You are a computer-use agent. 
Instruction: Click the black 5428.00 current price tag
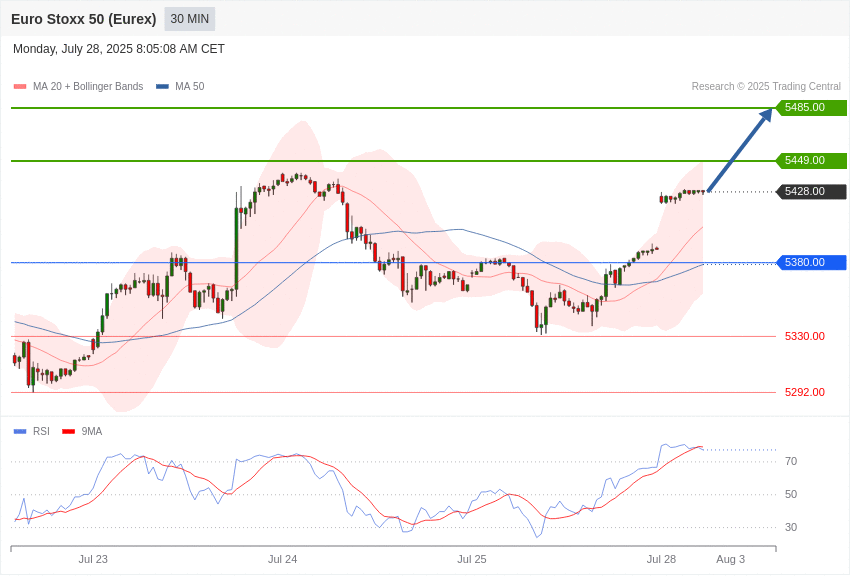tap(811, 191)
